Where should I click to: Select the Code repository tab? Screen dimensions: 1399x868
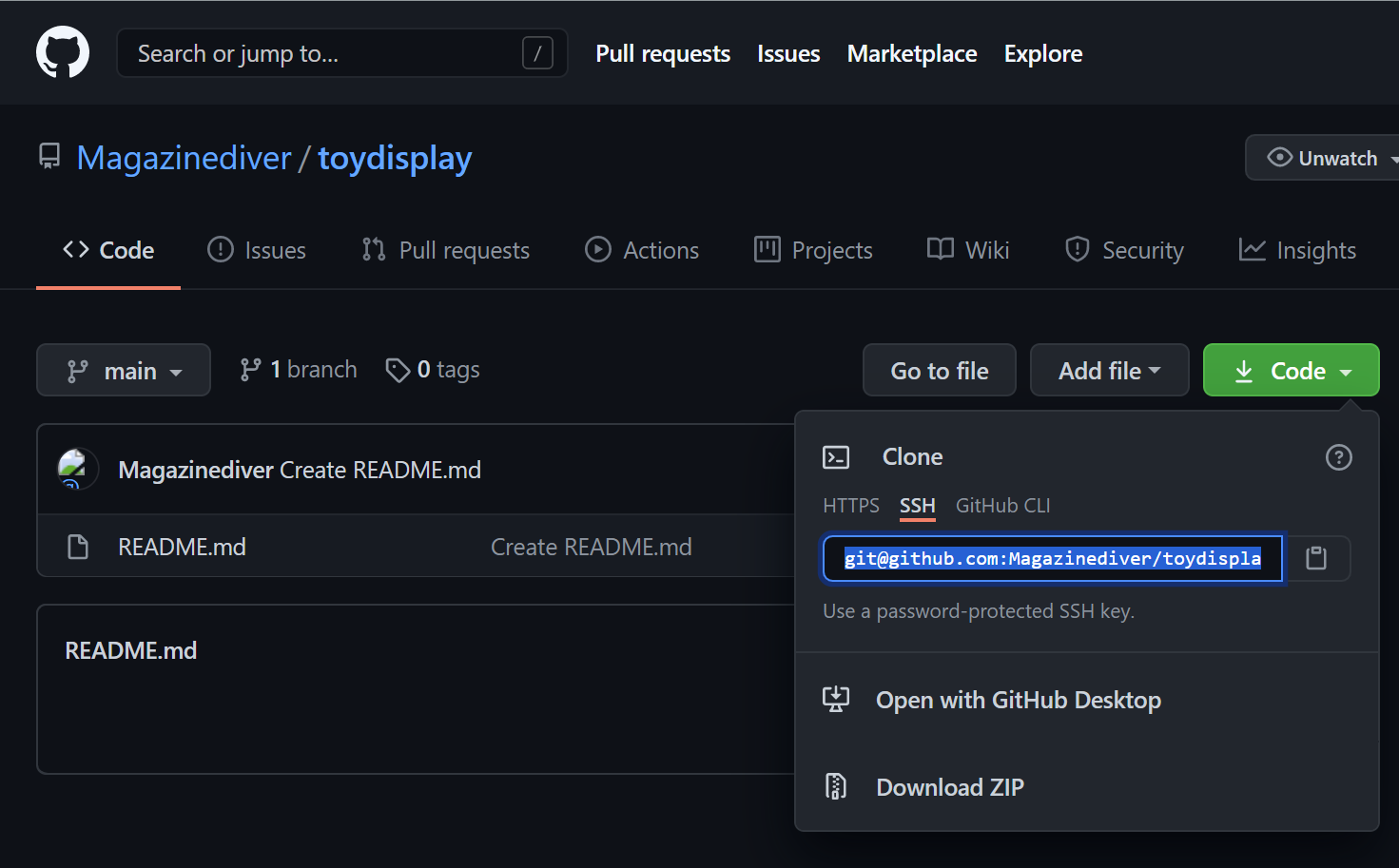tap(108, 250)
